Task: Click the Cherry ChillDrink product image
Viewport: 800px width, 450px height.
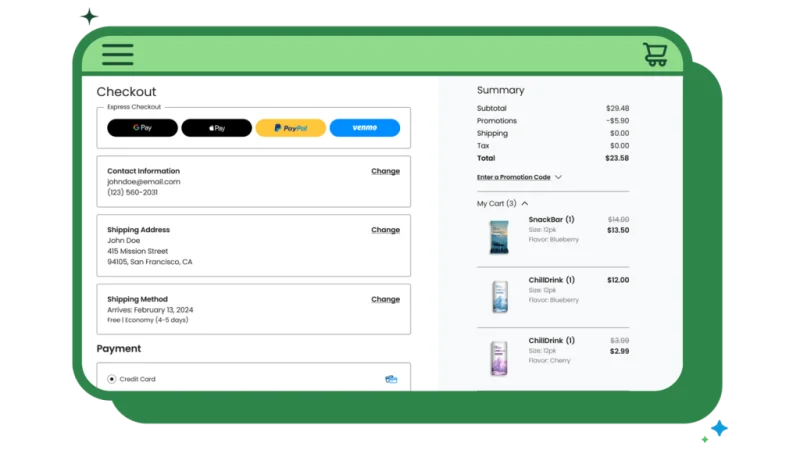Action: [x=498, y=358]
